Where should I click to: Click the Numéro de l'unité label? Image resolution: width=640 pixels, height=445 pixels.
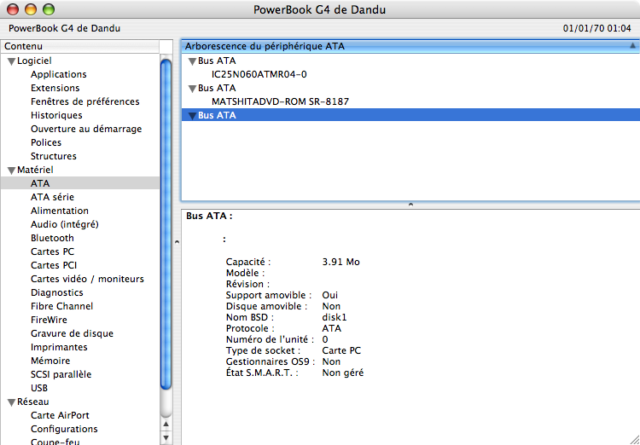click(x=270, y=340)
